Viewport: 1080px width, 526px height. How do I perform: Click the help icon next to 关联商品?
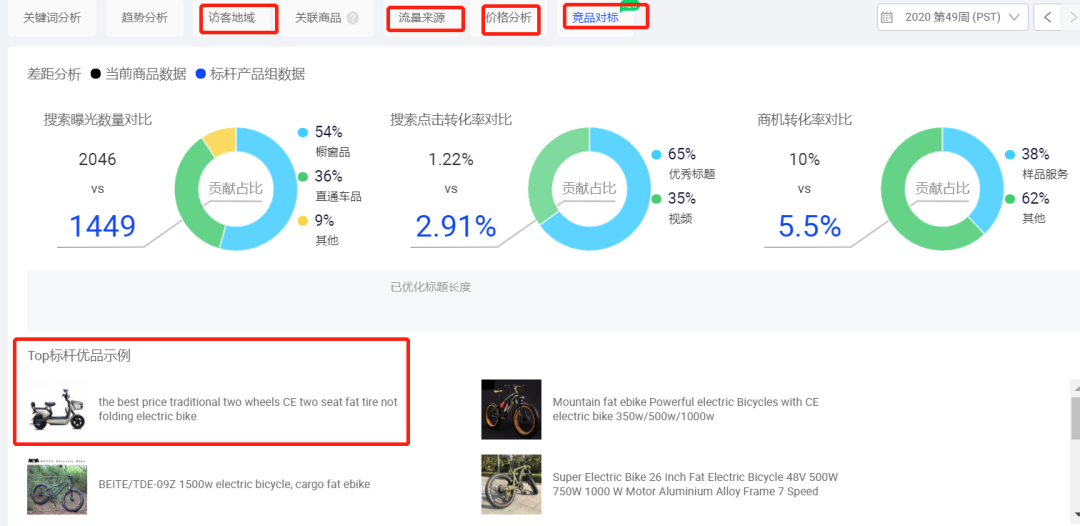[353, 18]
